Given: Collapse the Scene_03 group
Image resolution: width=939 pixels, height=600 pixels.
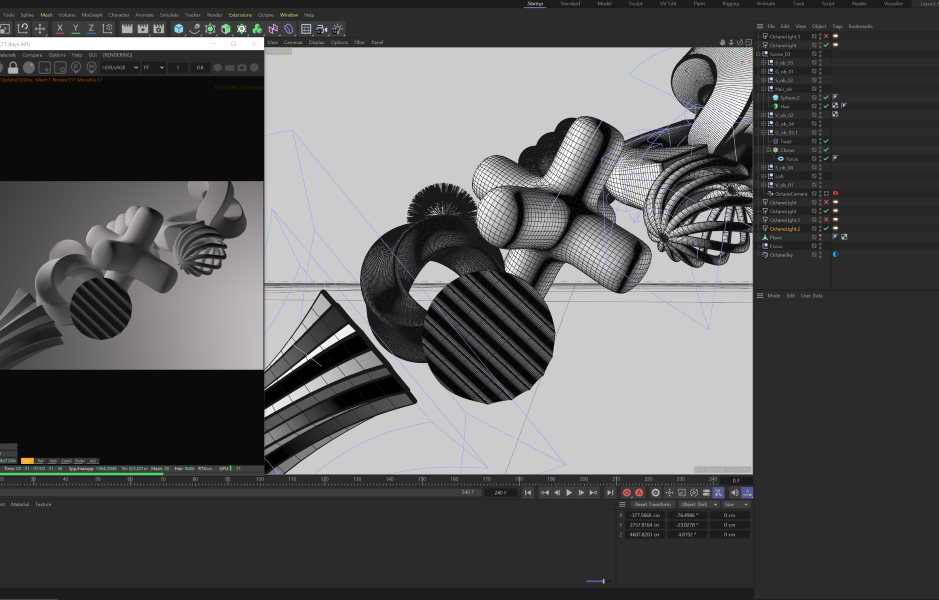Looking at the screenshot, I should coord(758,54).
